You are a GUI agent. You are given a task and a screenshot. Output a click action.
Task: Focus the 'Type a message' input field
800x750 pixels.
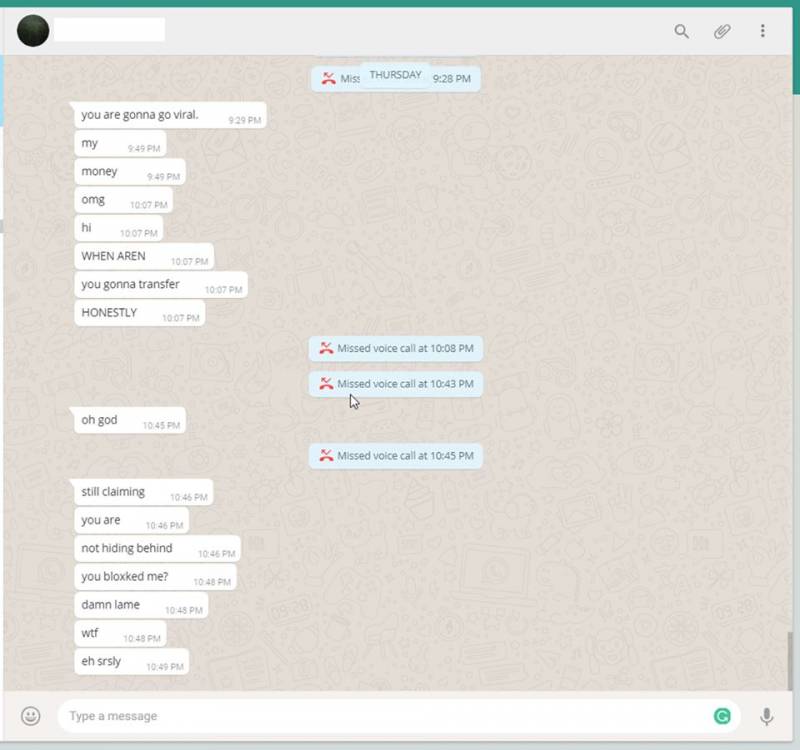pyautogui.click(x=380, y=716)
